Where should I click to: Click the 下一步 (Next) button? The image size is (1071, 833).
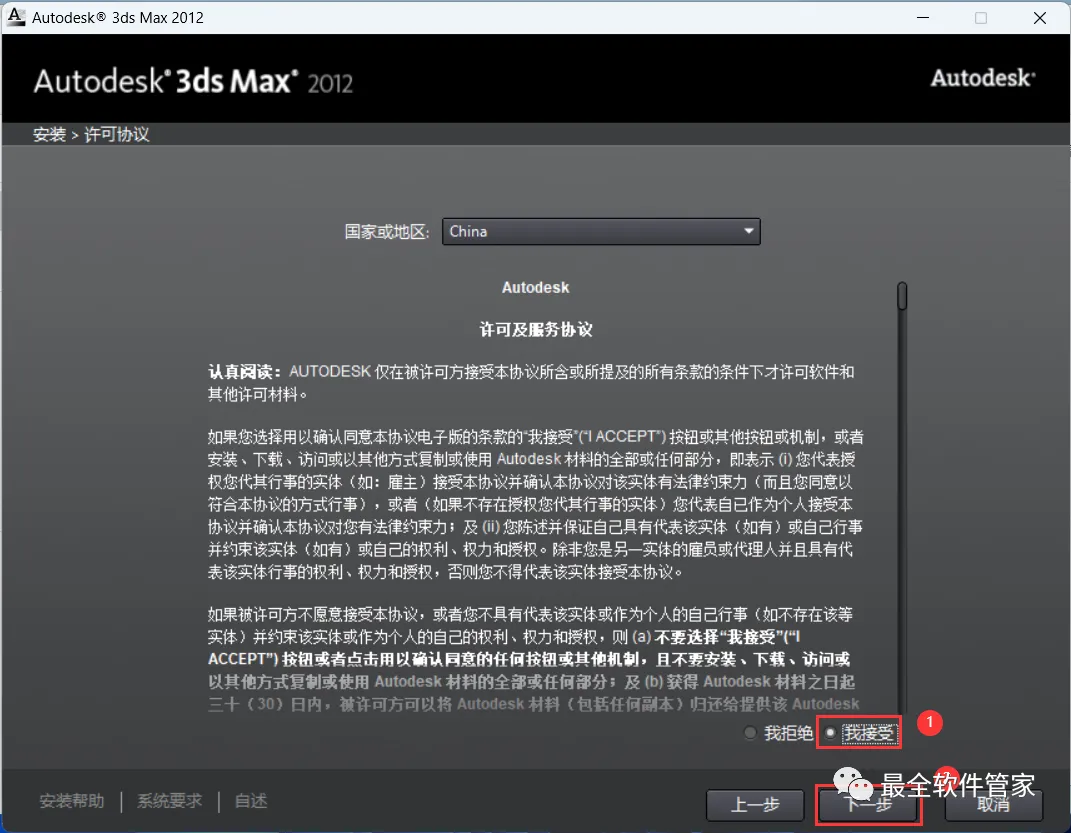click(867, 805)
